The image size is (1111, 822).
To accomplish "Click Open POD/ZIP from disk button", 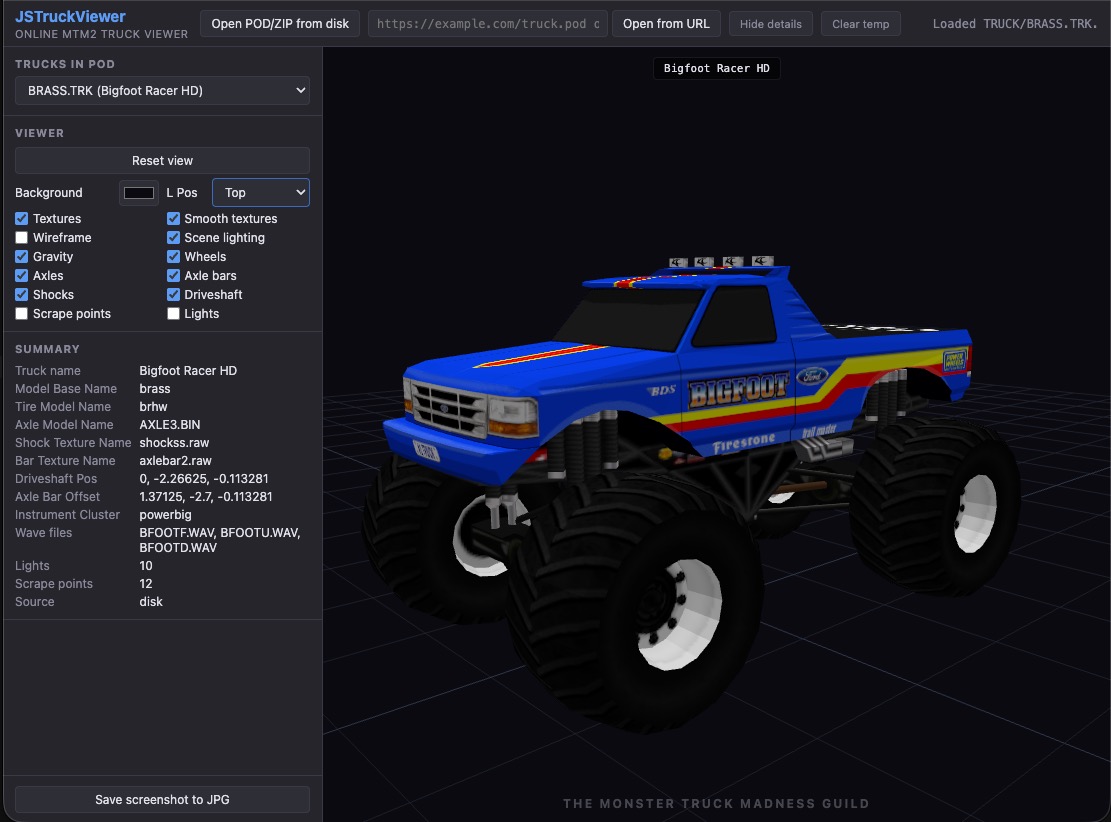I will (280, 24).
